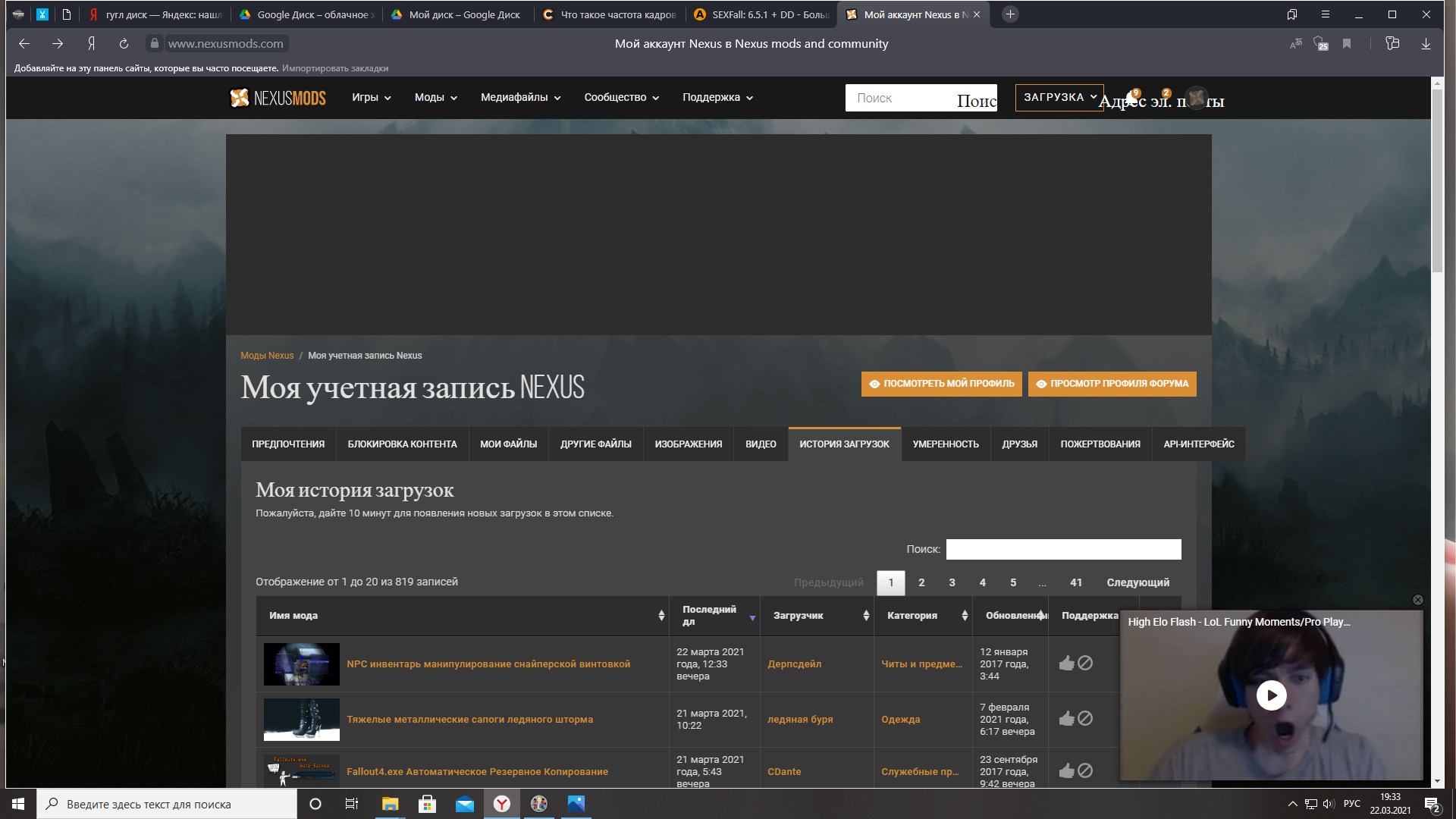Click ПОСМОТРЕТЬ МОЙ ПРОФИЛЬ button
The height and width of the screenshot is (819, 1456).
pos(941,384)
